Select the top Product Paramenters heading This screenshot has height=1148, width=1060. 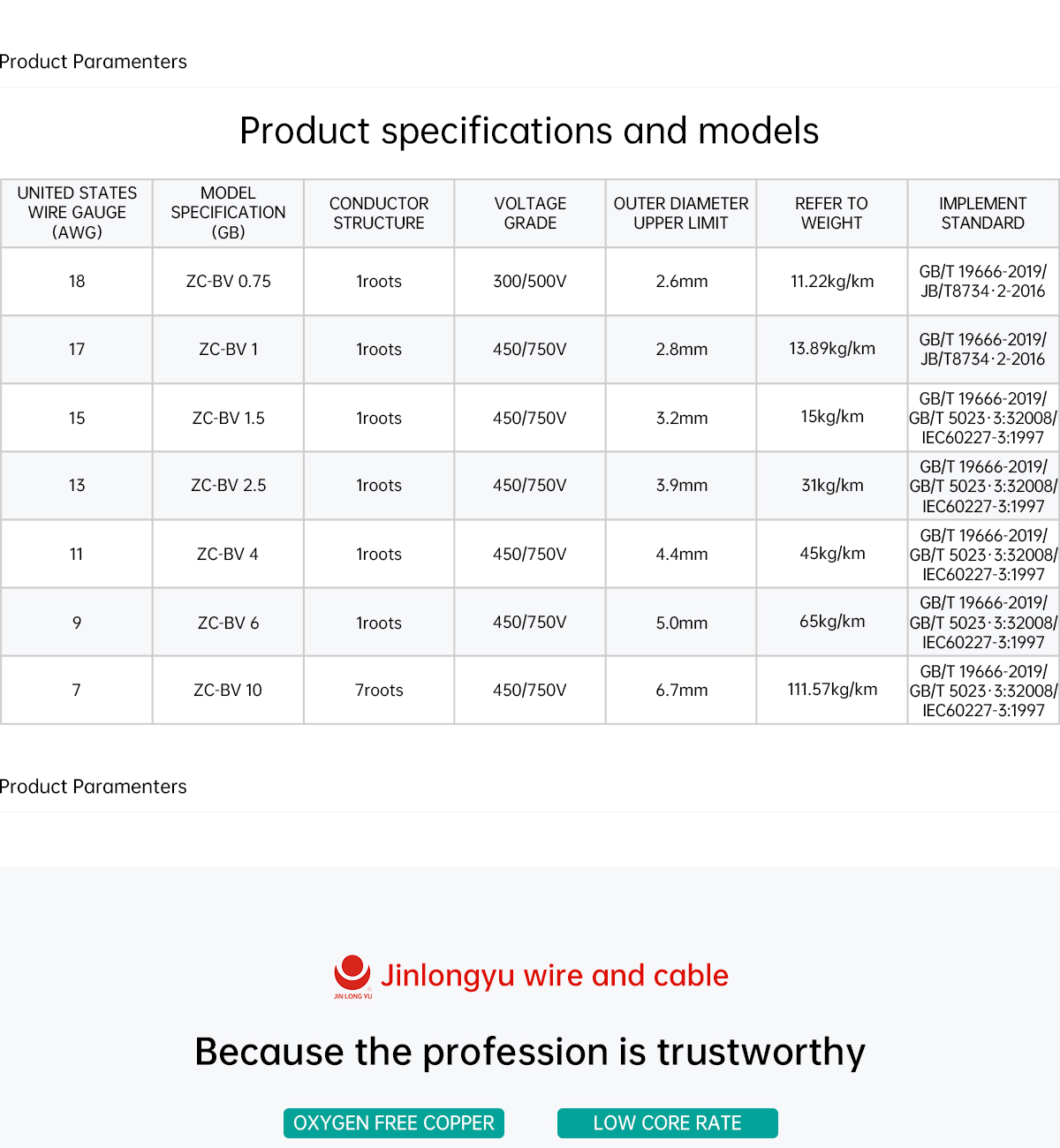pos(94,62)
